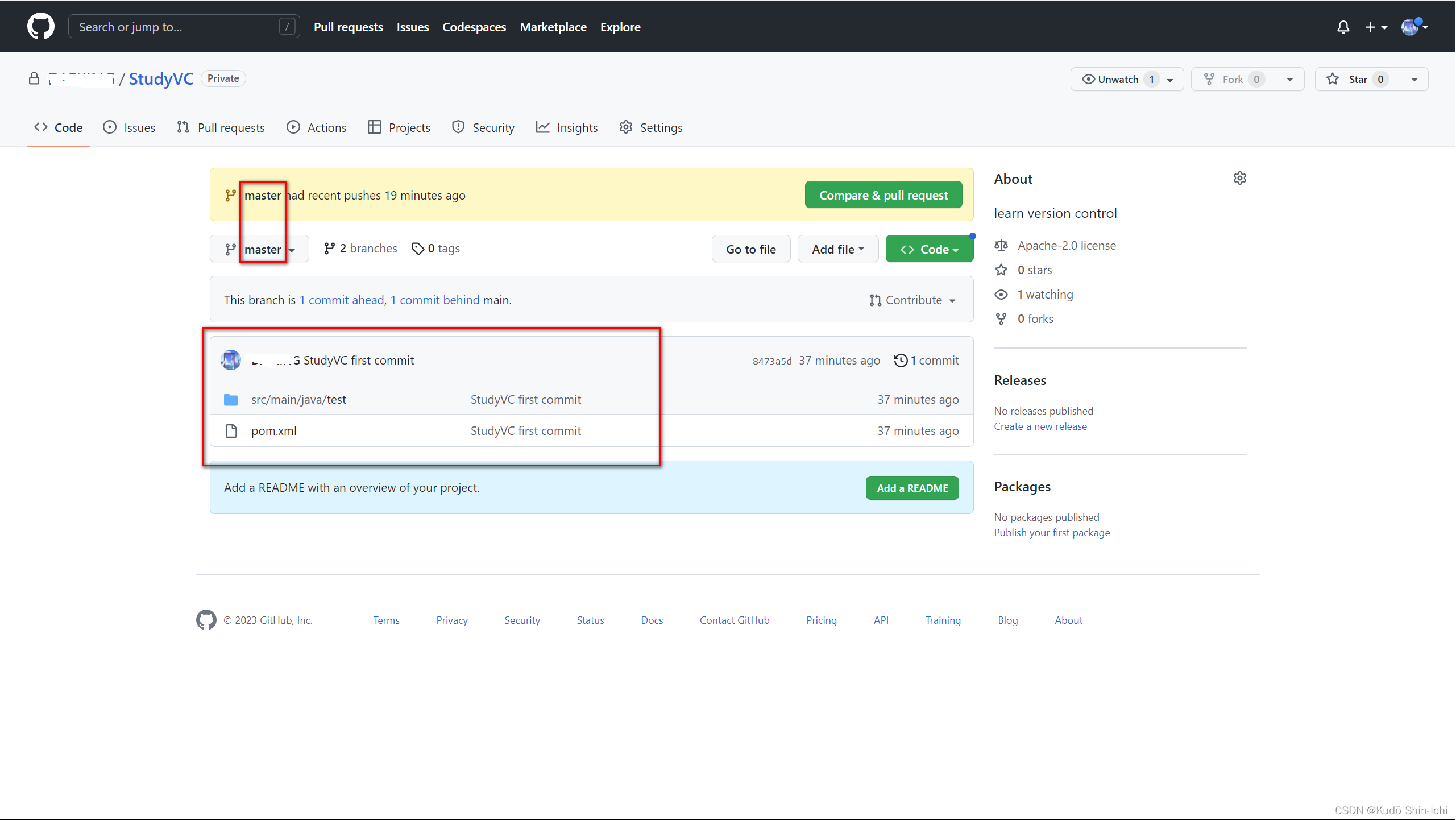1456x820 pixels.
Task: Open Issues in top navigation
Action: tap(412, 27)
